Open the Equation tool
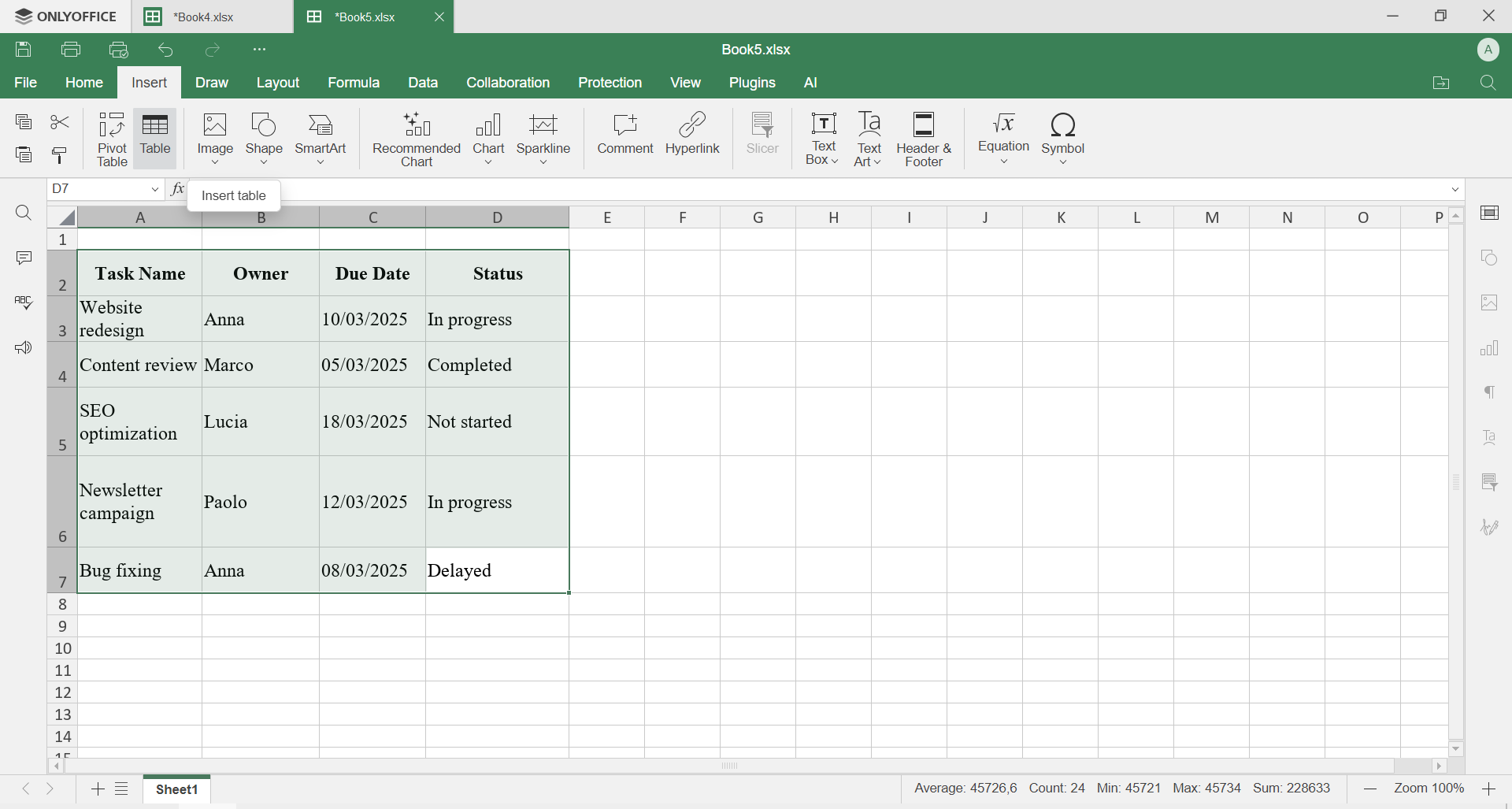 click(1002, 134)
